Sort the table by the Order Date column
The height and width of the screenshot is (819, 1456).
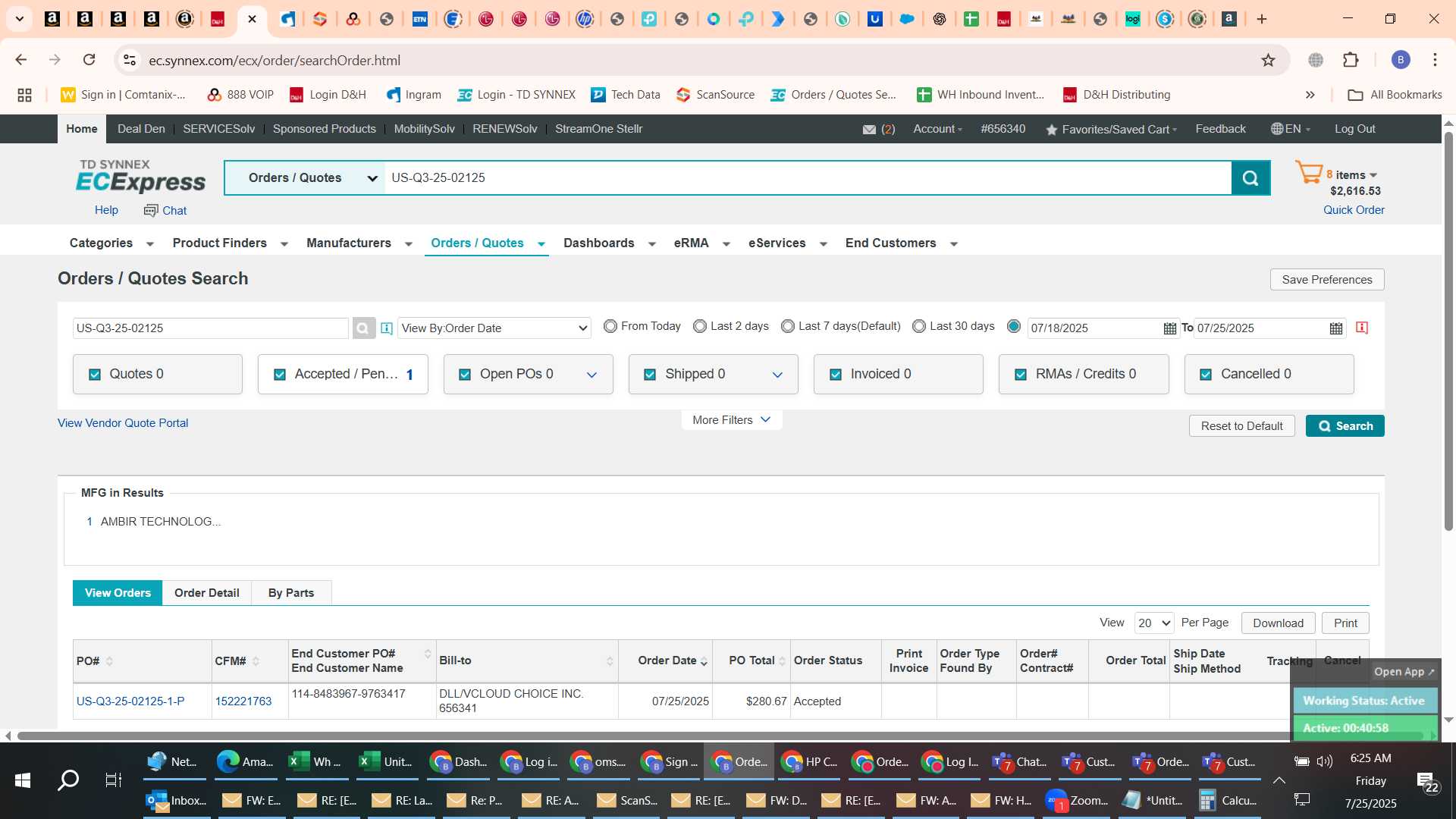click(x=704, y=661)
